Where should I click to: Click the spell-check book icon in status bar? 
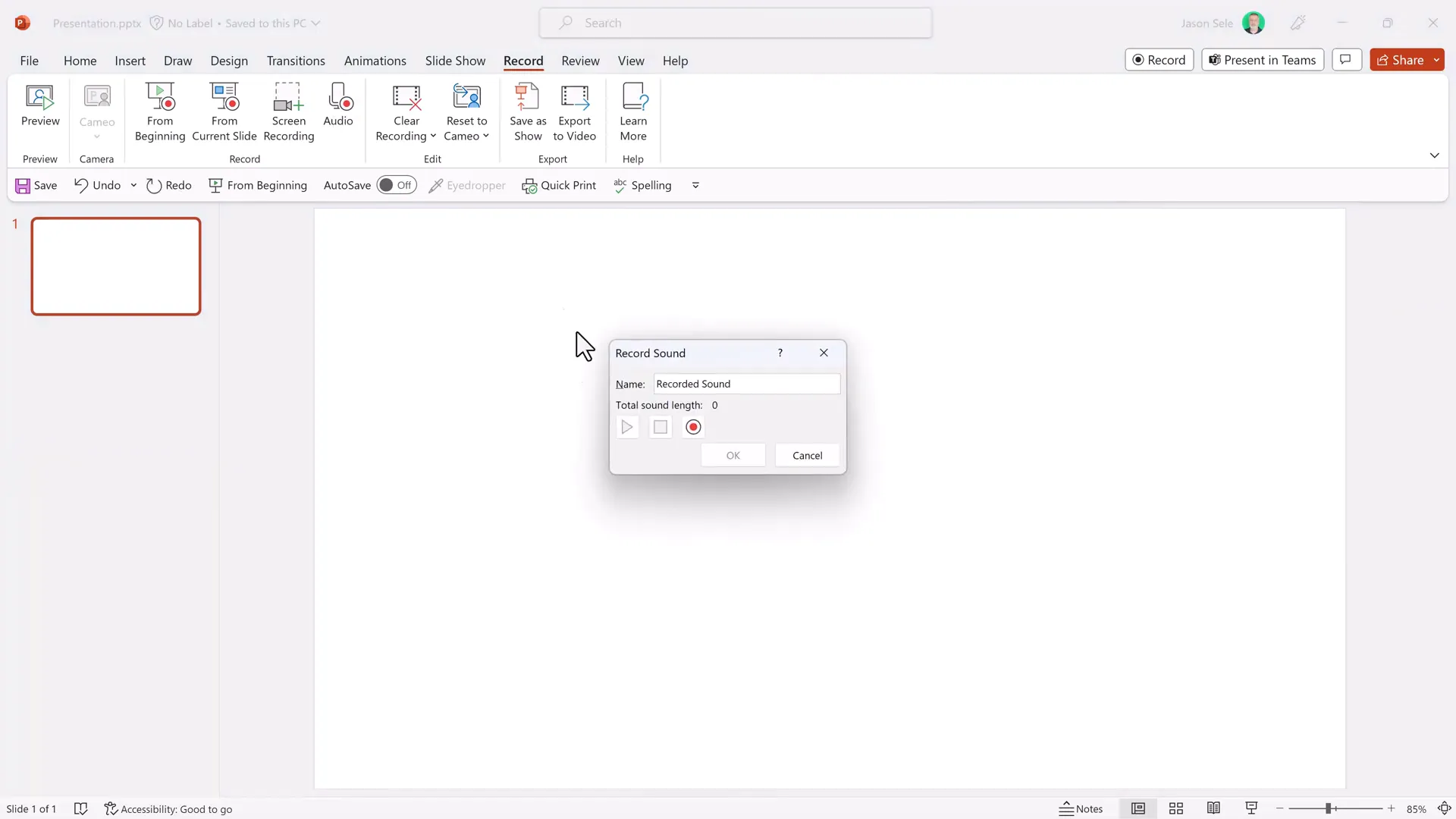[80, 809]
